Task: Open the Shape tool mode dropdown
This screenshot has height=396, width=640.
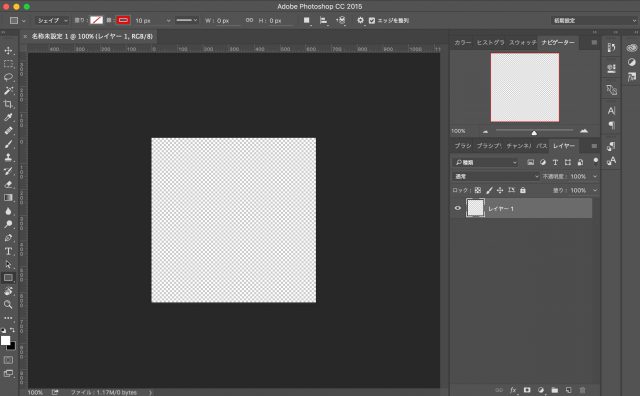Action: (x=52, y=20)
